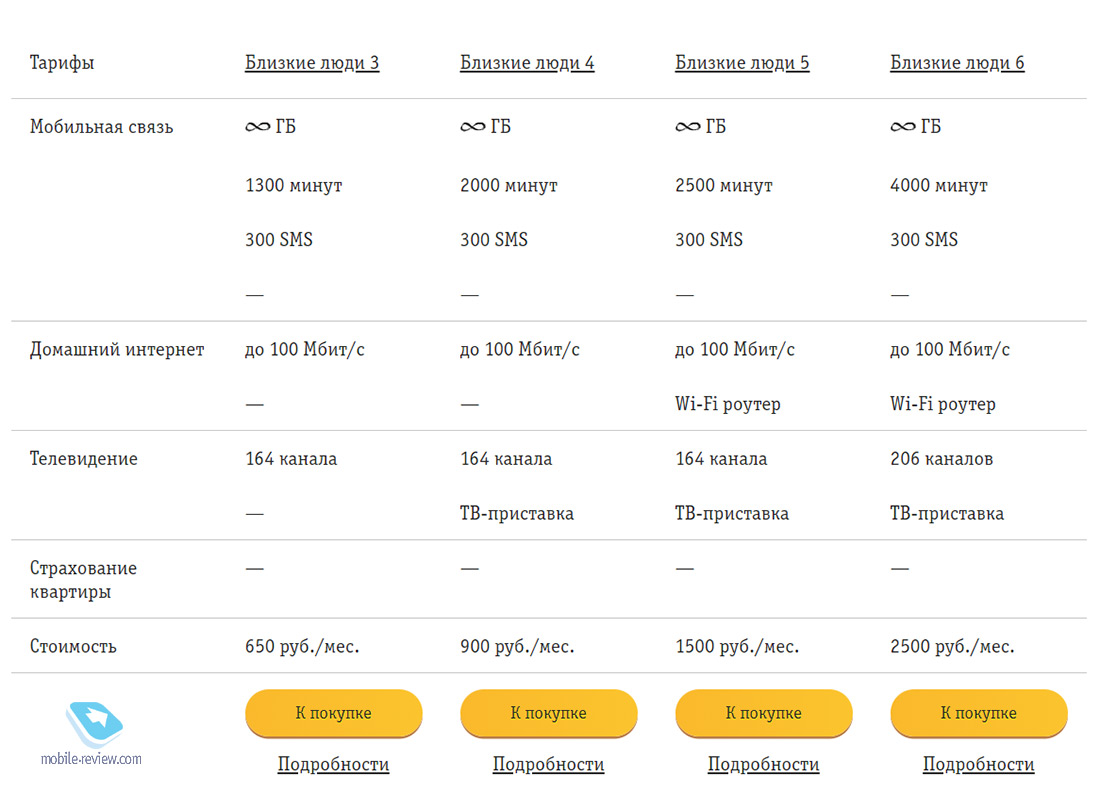Click К покупке for the 2500 руб. tariff
This screenshot has height=793, width=1100.
coord(979,713)
